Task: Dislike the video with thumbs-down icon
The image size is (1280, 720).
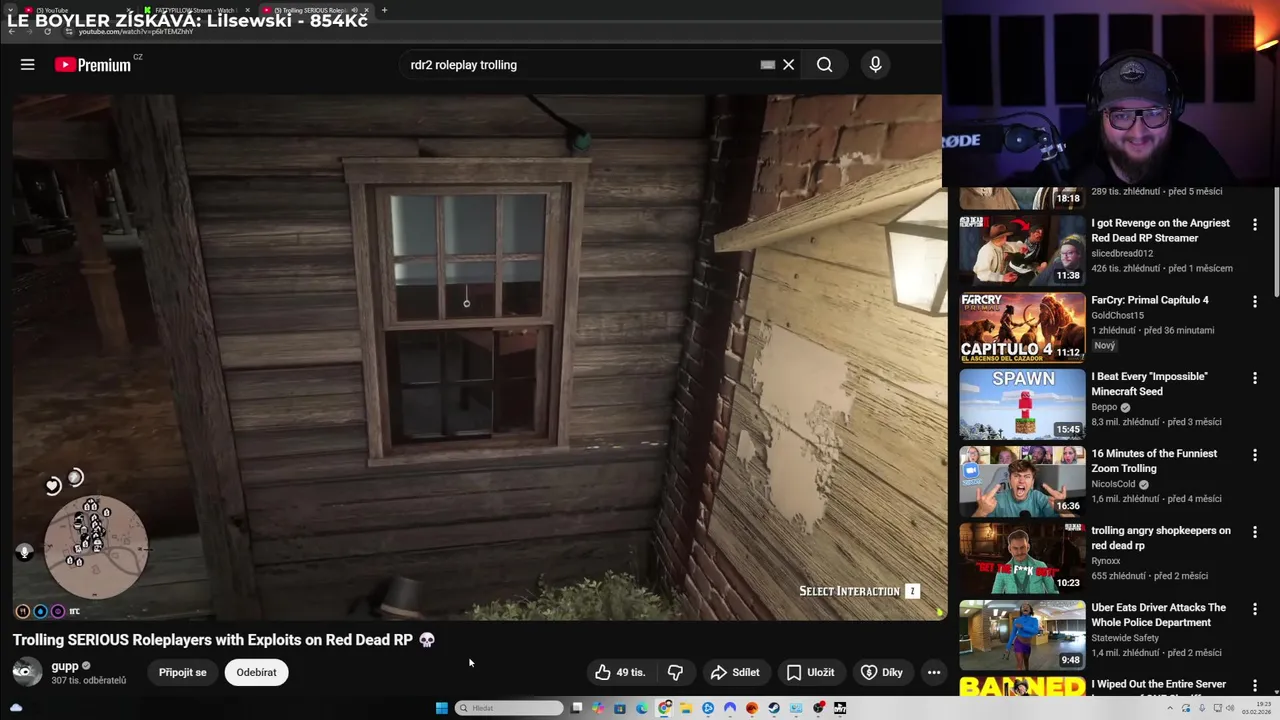Action: pyautogui.click(x=675, y=672)
